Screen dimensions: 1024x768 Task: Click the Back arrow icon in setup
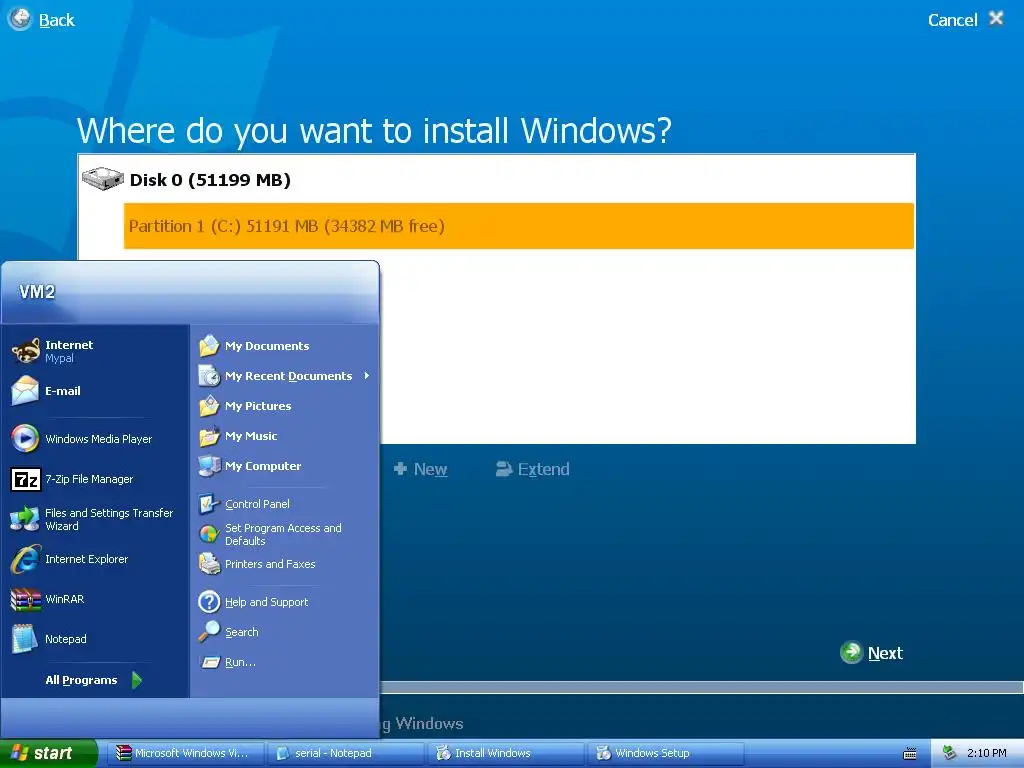click(x=20, y=19)
